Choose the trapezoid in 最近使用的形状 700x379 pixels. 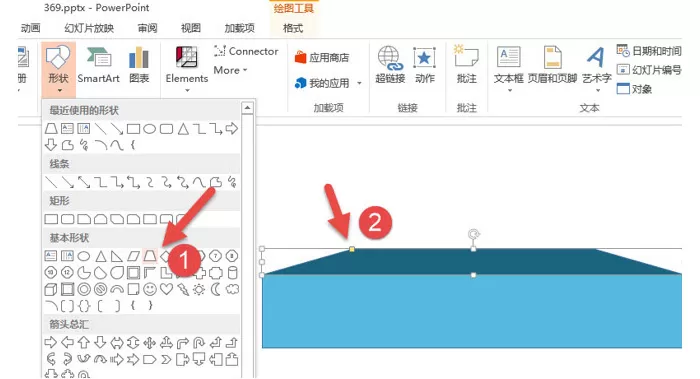[x=51, y=129]
